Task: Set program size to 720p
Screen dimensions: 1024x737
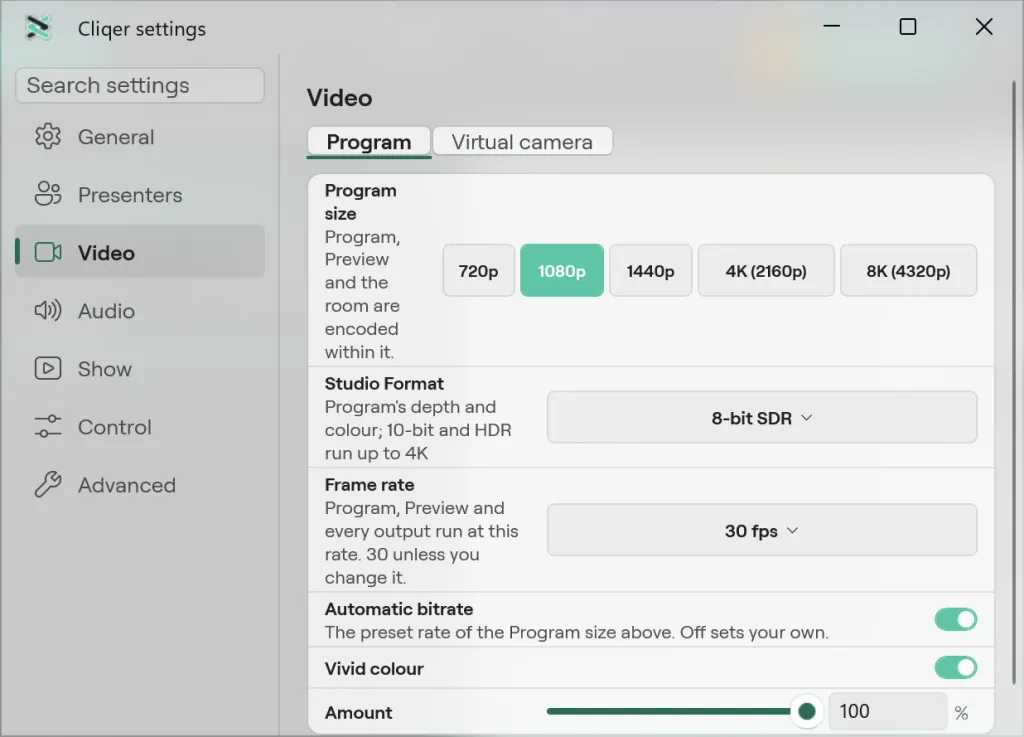Action: [x=478, y=271]
